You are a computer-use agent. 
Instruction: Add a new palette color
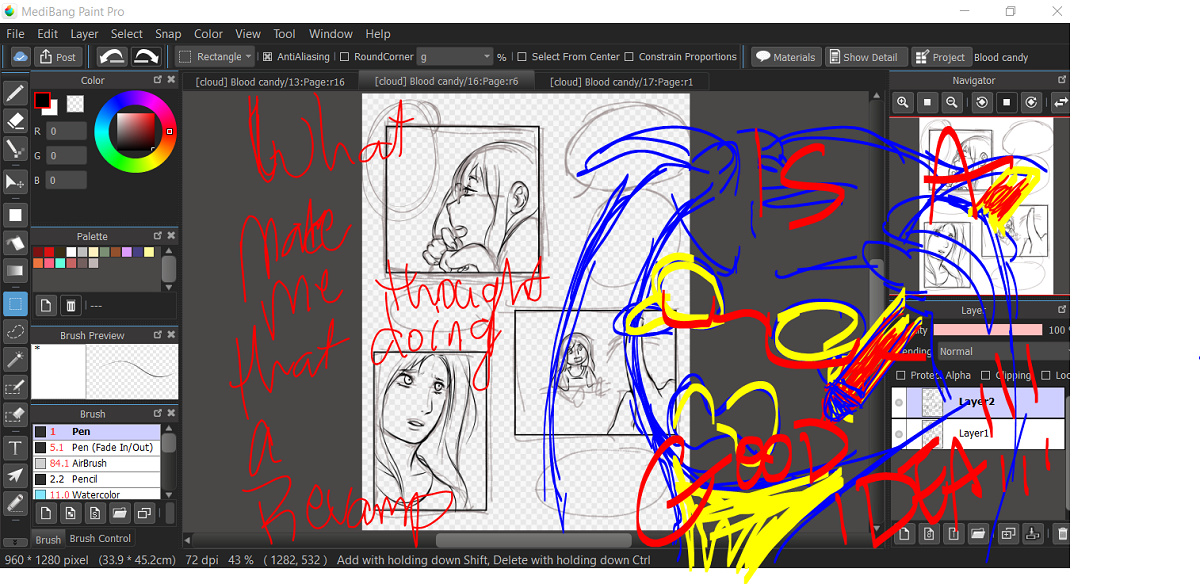tap(45, 305)
